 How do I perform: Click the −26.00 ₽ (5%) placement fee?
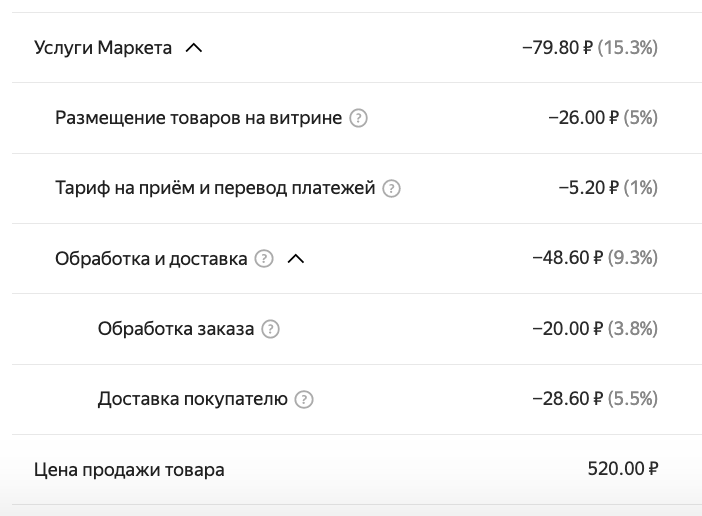point(603,118)
